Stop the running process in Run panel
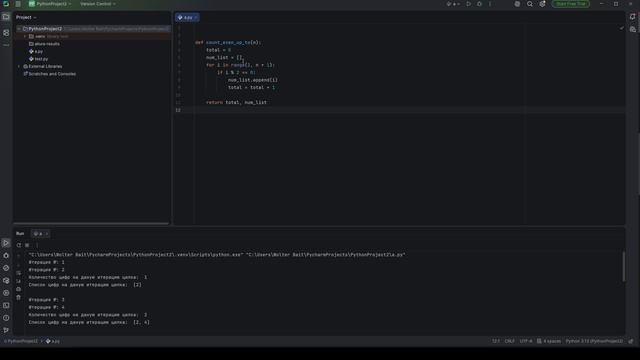This screenshot has width=640, height=360. tap(27, 245)
